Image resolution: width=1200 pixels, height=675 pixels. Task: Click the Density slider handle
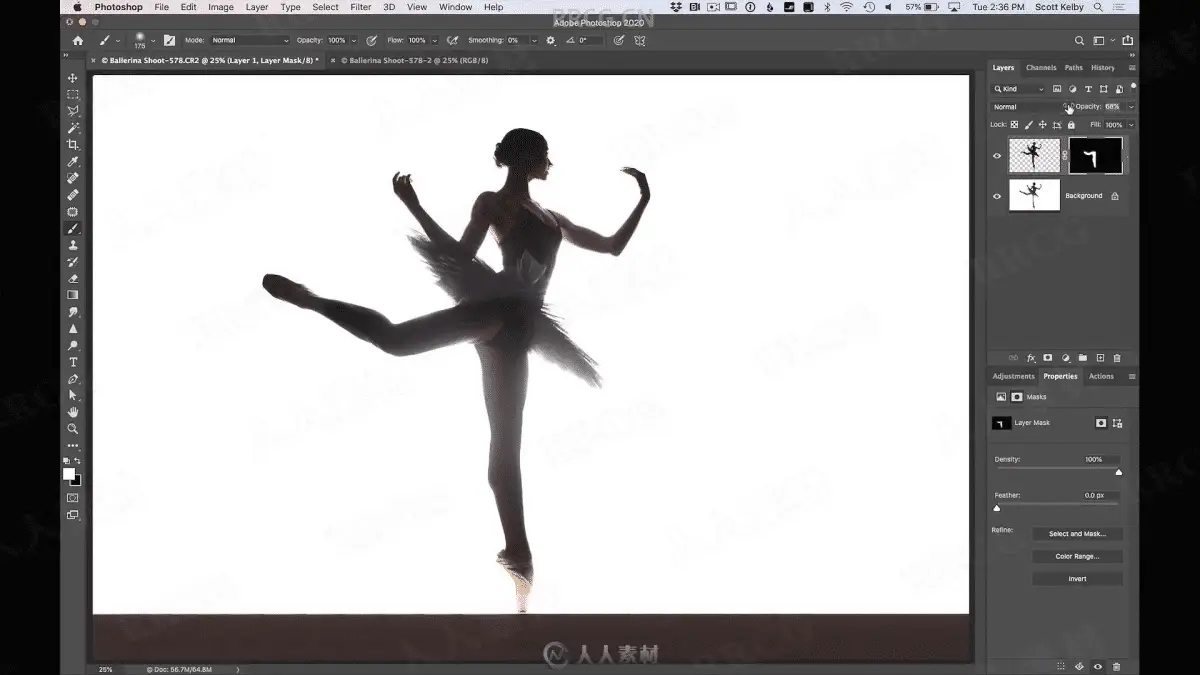[x=1118, y=472]
